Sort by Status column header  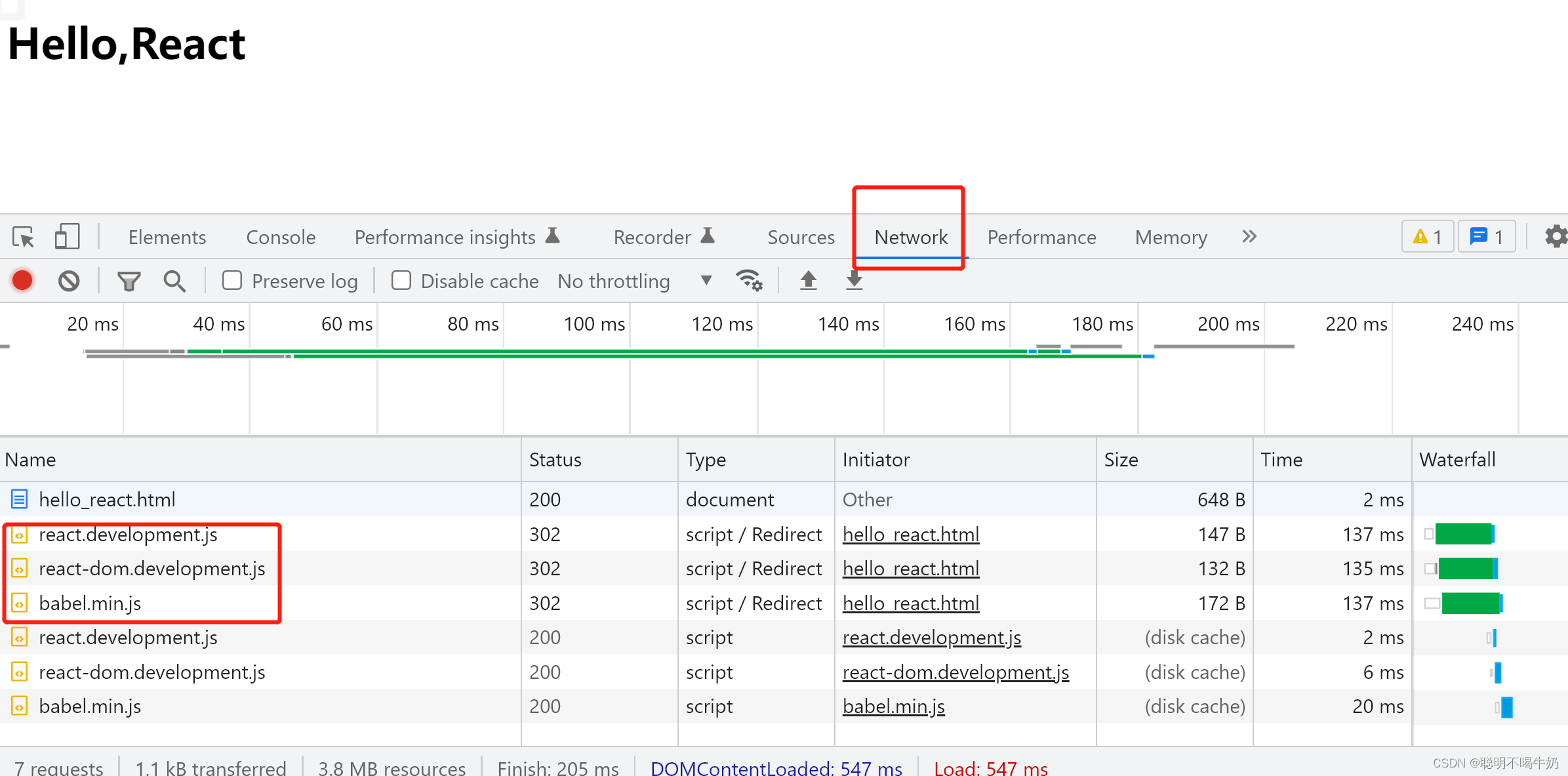[x=599, y=460]
